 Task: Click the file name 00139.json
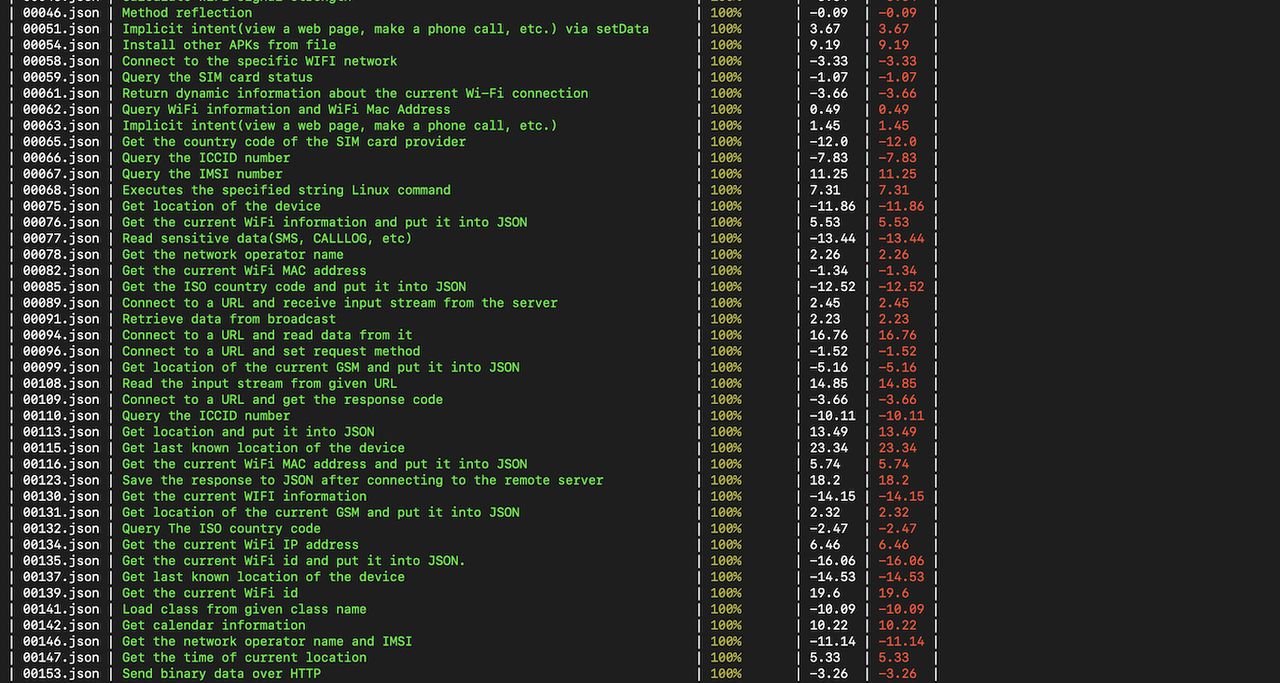tap(61, 593)
